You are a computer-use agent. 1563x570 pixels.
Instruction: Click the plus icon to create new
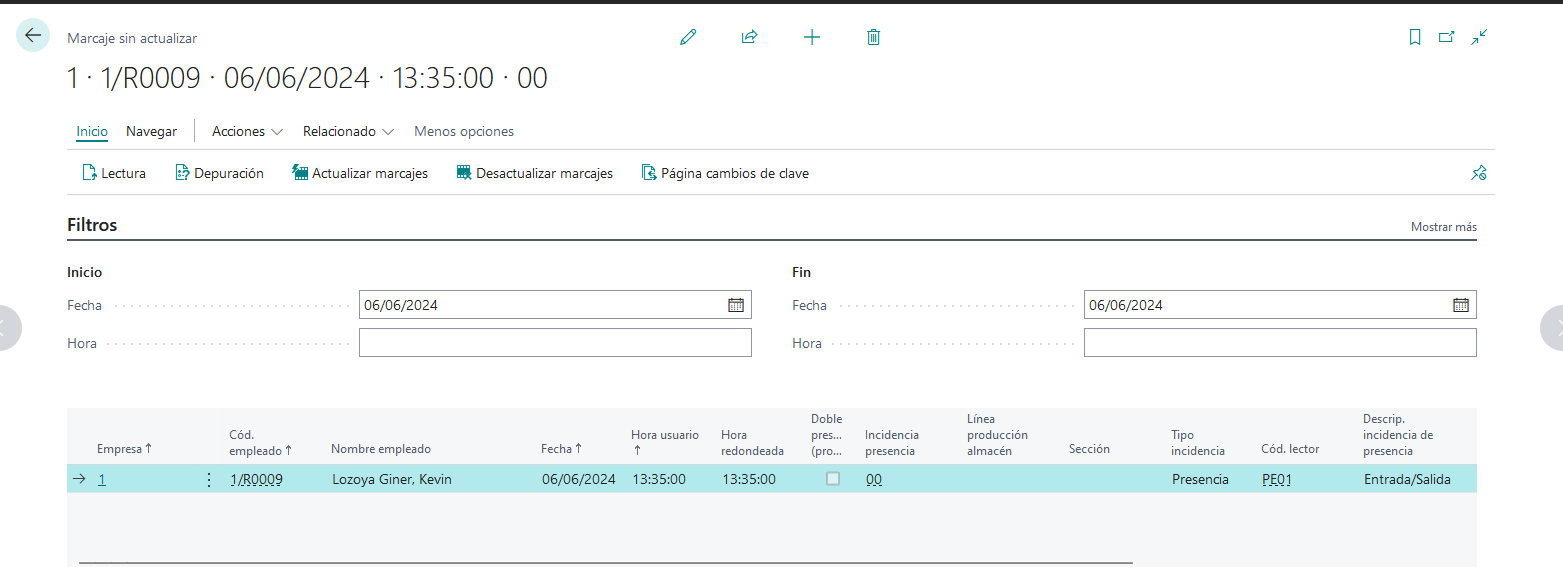(812, 37)
